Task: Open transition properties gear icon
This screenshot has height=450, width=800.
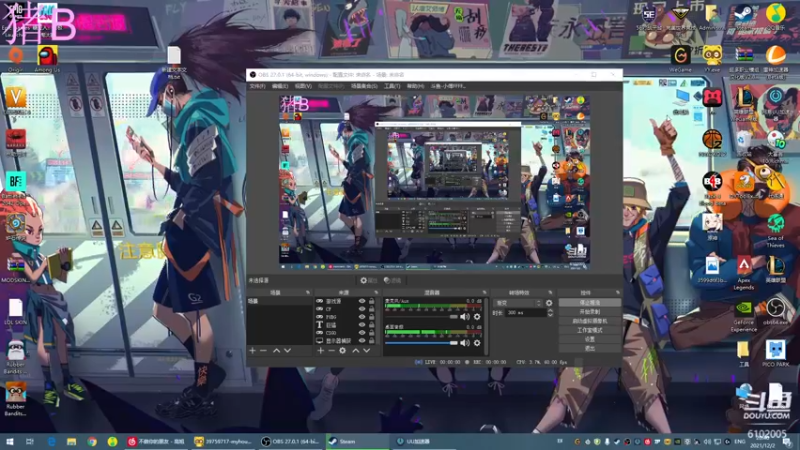Action: point(549,303)
